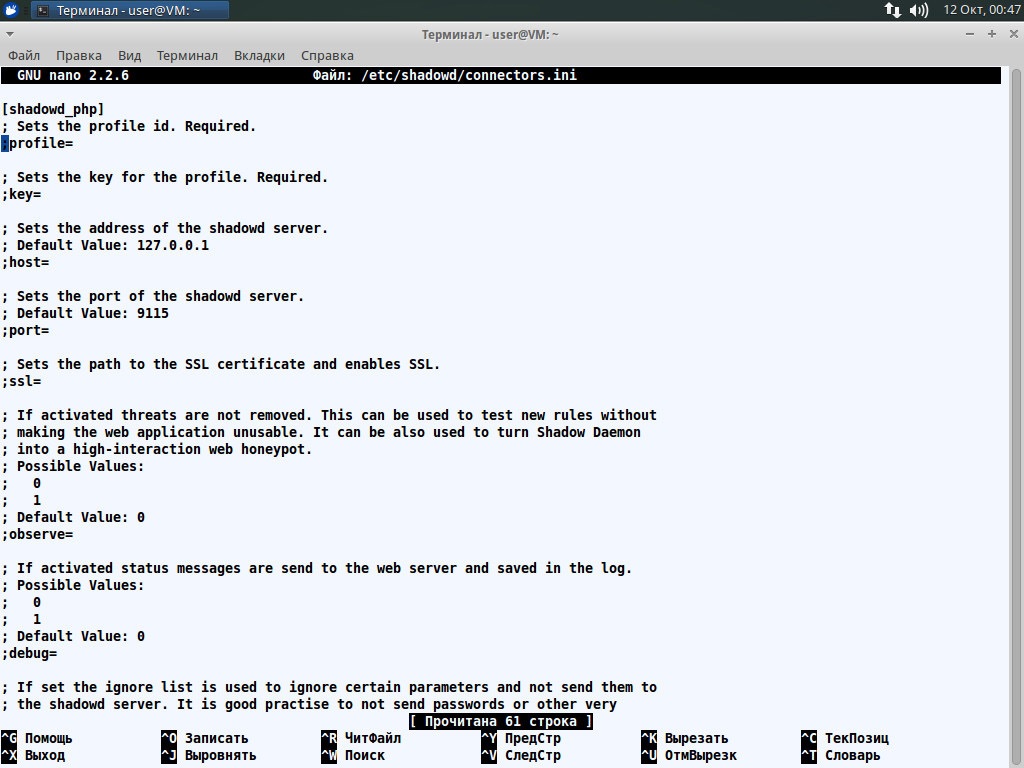Click the Xfce mouse applications menu icon
Image resolution: width=1024 pixels, height=768 pixels.
pyautogui.click(x=11, y=10)
